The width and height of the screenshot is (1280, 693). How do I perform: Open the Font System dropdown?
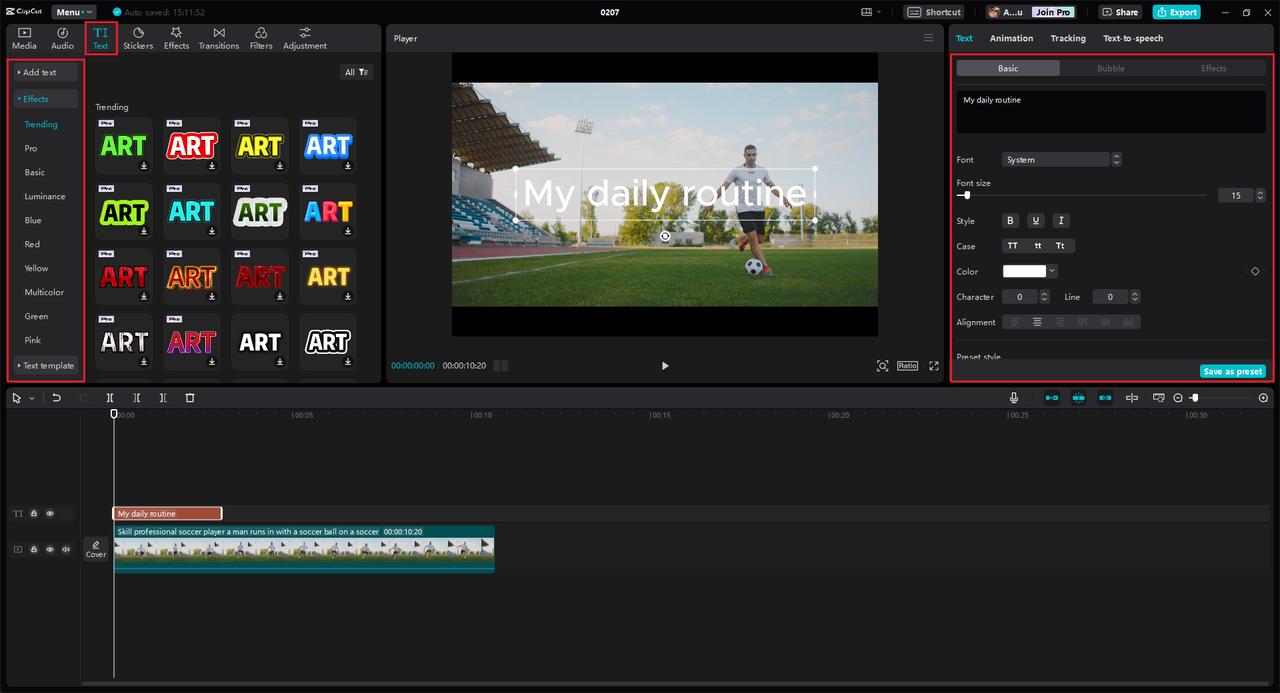(x=1061, y=160)
